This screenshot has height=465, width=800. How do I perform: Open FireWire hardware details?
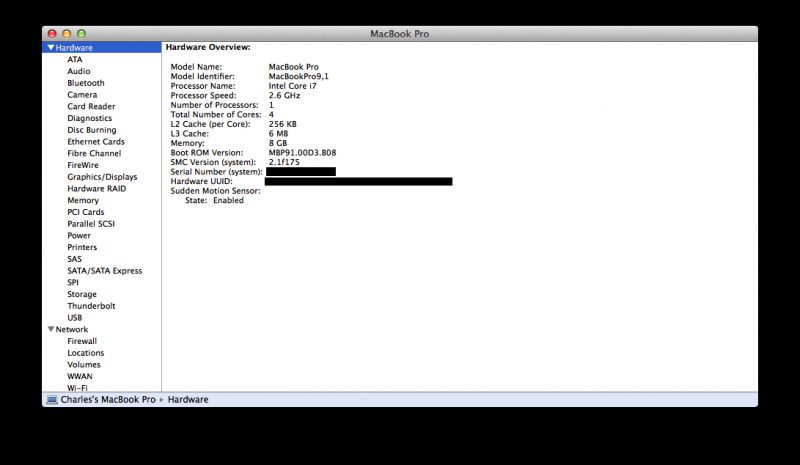(83, 165)
